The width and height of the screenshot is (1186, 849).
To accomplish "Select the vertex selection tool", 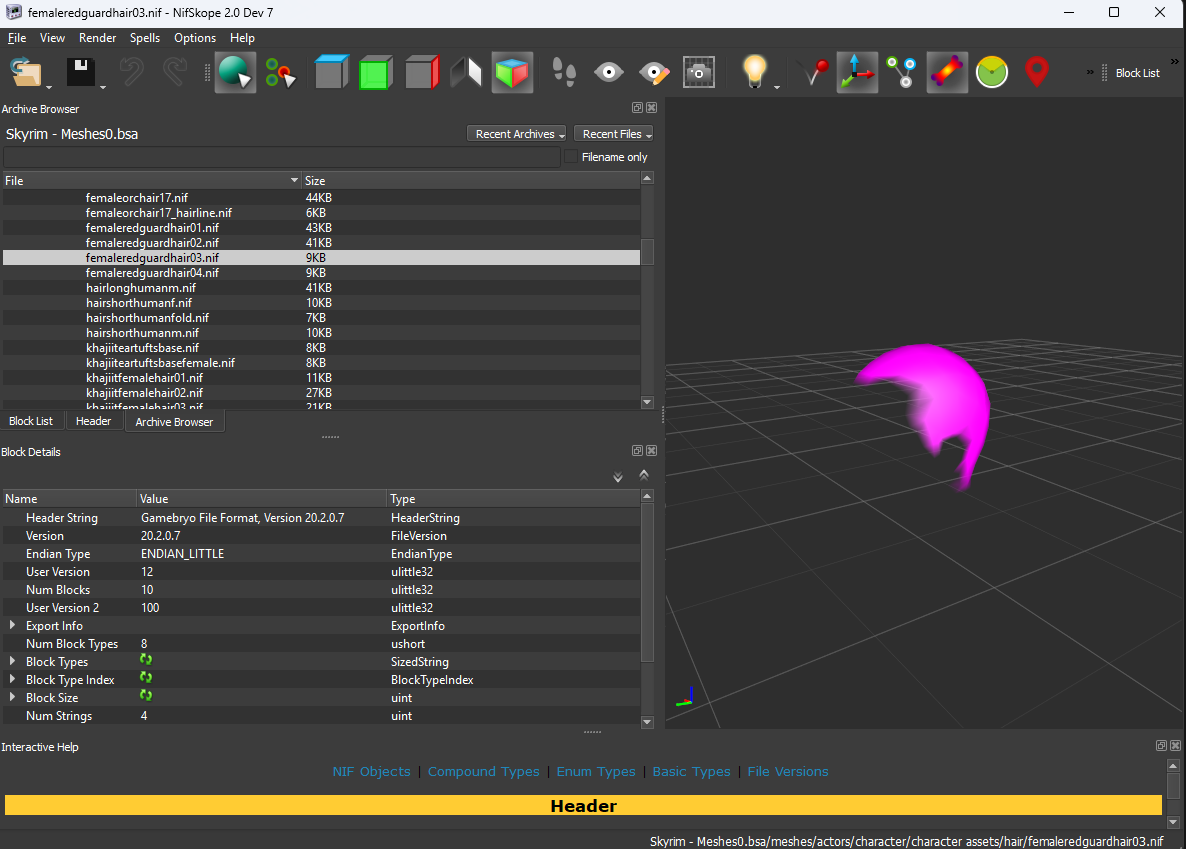I will (x=281, y=73).
